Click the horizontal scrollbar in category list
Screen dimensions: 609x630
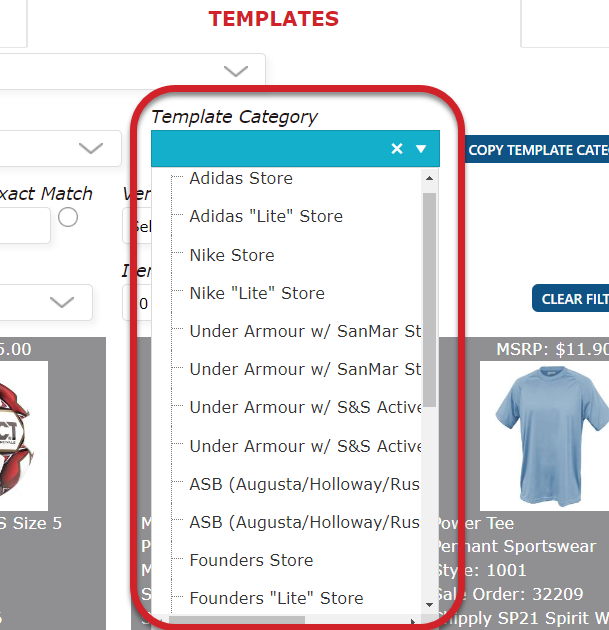tap(237, 620)
